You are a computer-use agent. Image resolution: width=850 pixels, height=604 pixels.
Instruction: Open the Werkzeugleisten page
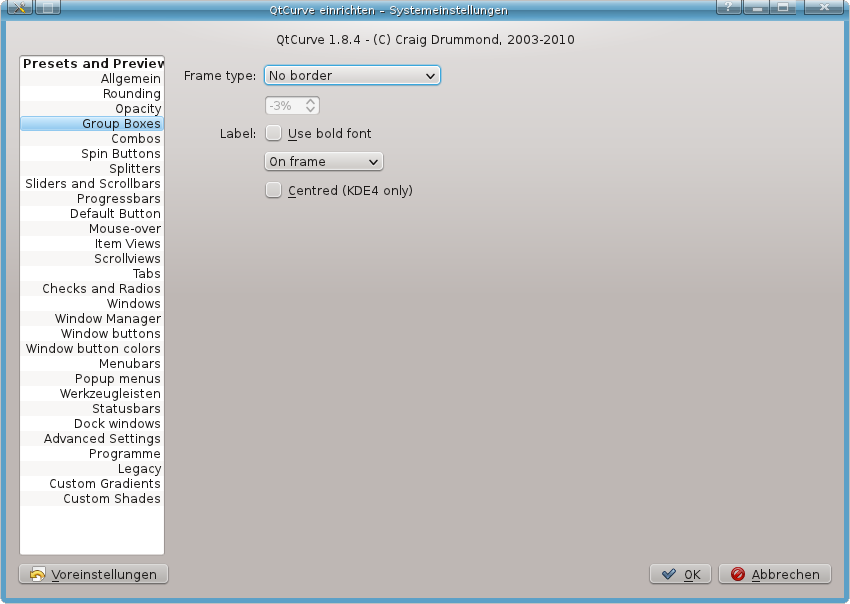[92, 394]
